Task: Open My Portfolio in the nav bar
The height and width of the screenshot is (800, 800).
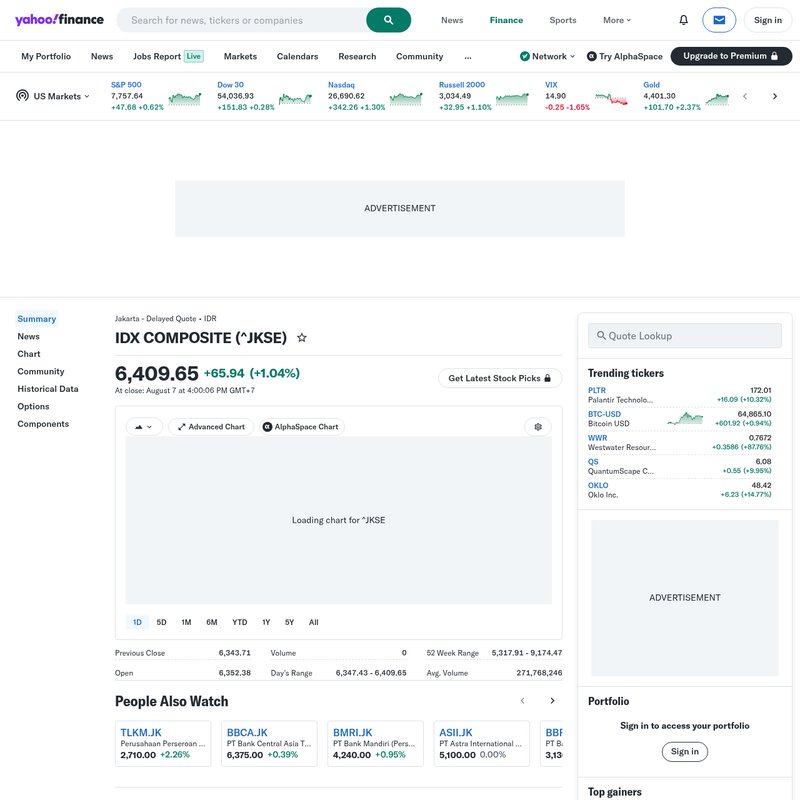Action: click(46, 56)
